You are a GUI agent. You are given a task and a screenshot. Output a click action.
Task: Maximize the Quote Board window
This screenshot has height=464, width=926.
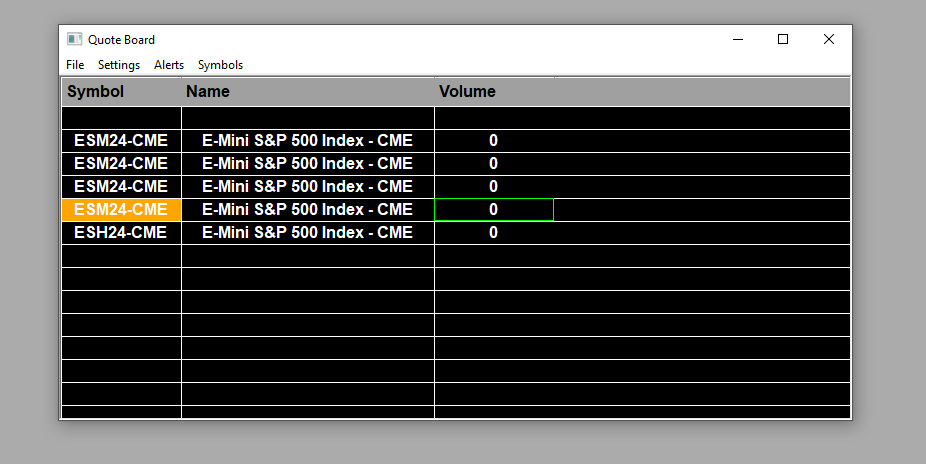tap(783, 39)
